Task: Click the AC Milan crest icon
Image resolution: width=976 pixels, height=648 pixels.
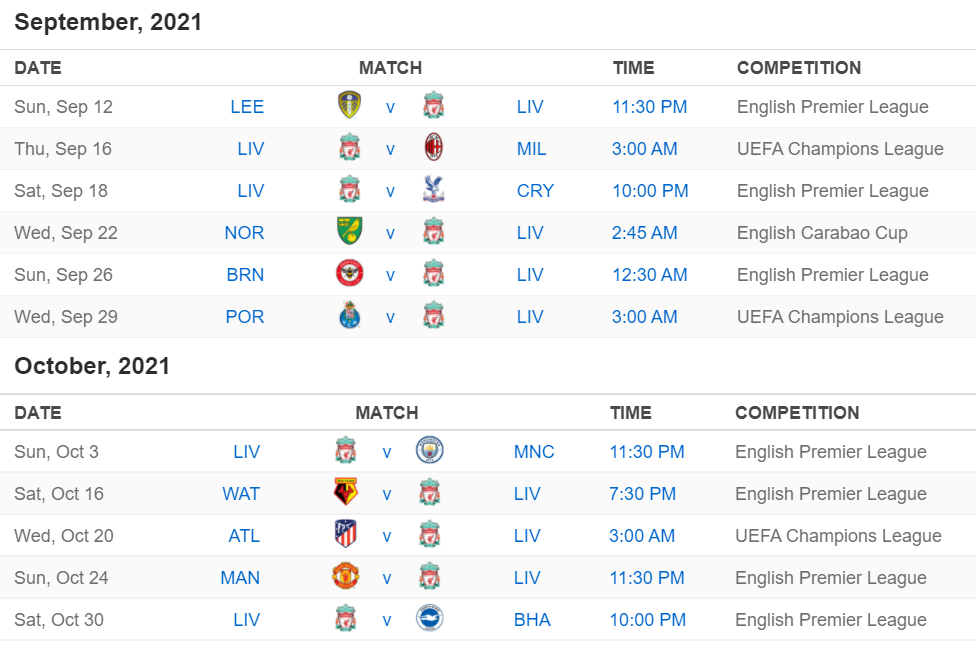Action: pyautogui.click(x=433, y=148)
